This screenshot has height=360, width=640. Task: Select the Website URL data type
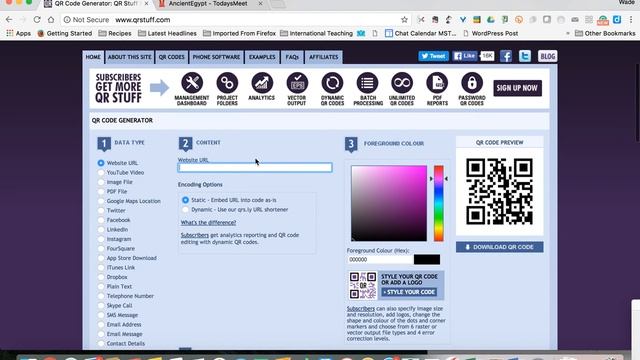[x=101, y=163]
